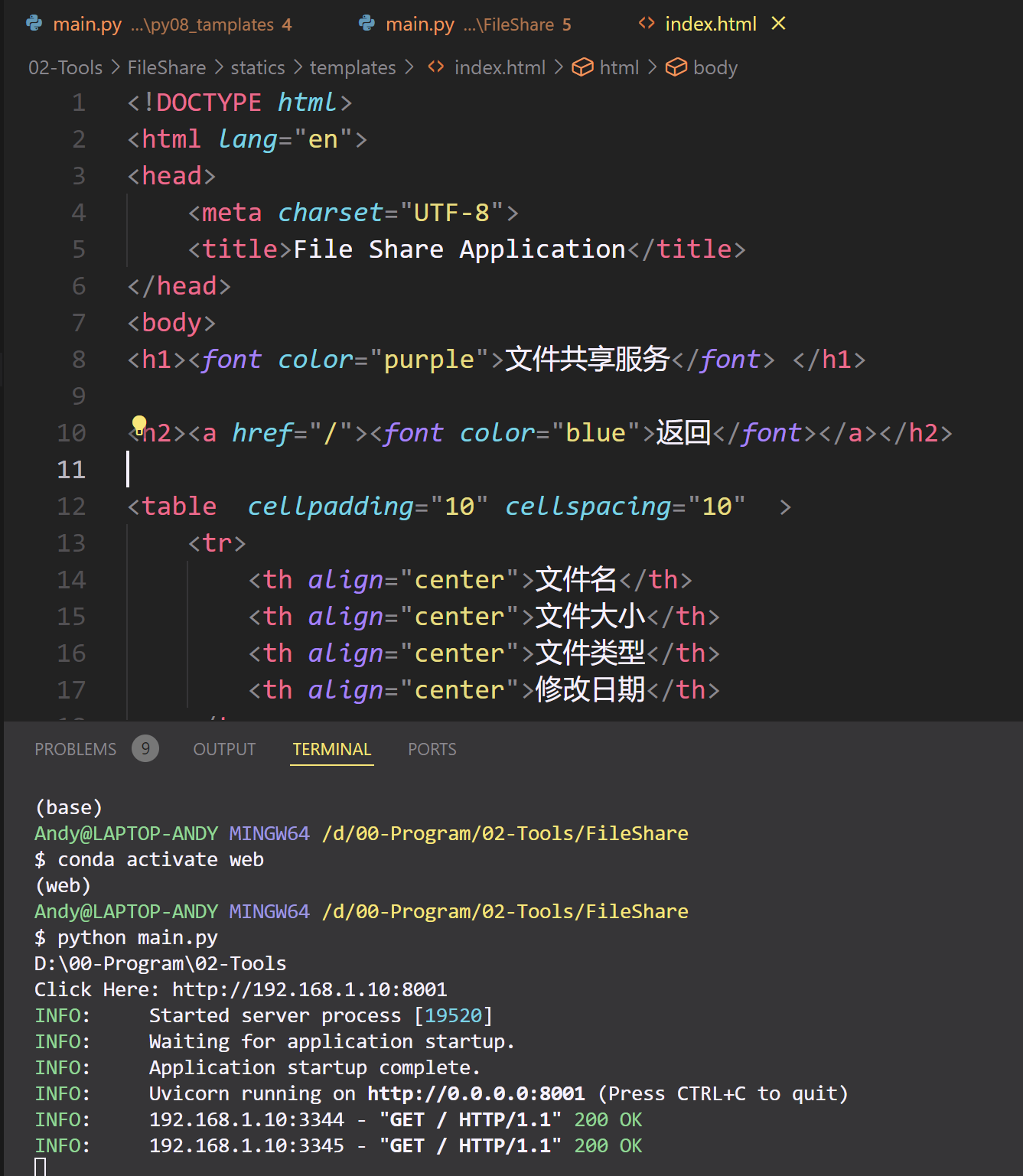Click line number 1 in gutter
Image resolution: width=1023 pixels, height=1176 pixels.
[79, 103]
